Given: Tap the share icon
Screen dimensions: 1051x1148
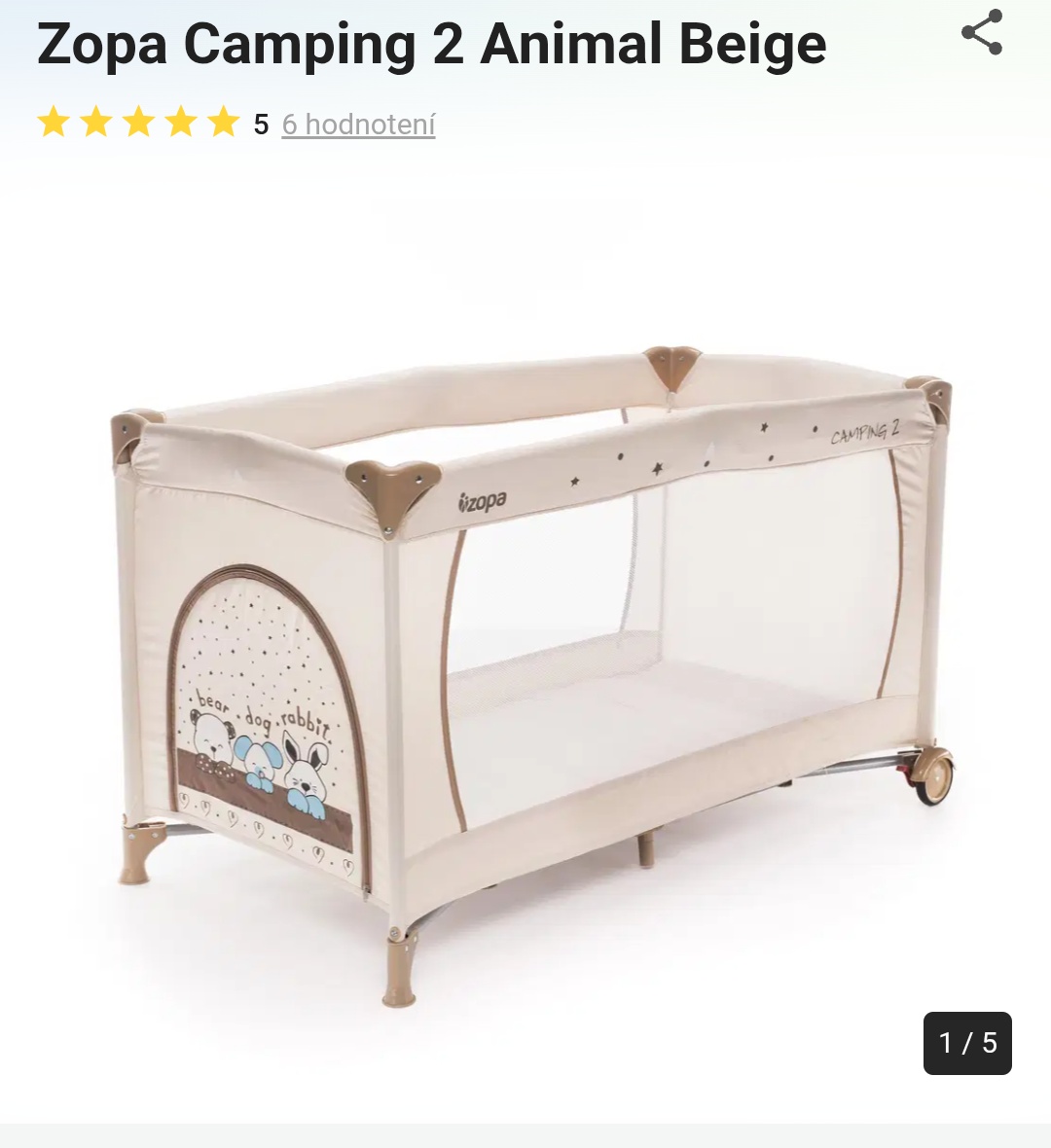Looking at the screenshot, I should [x=982, y=32].
